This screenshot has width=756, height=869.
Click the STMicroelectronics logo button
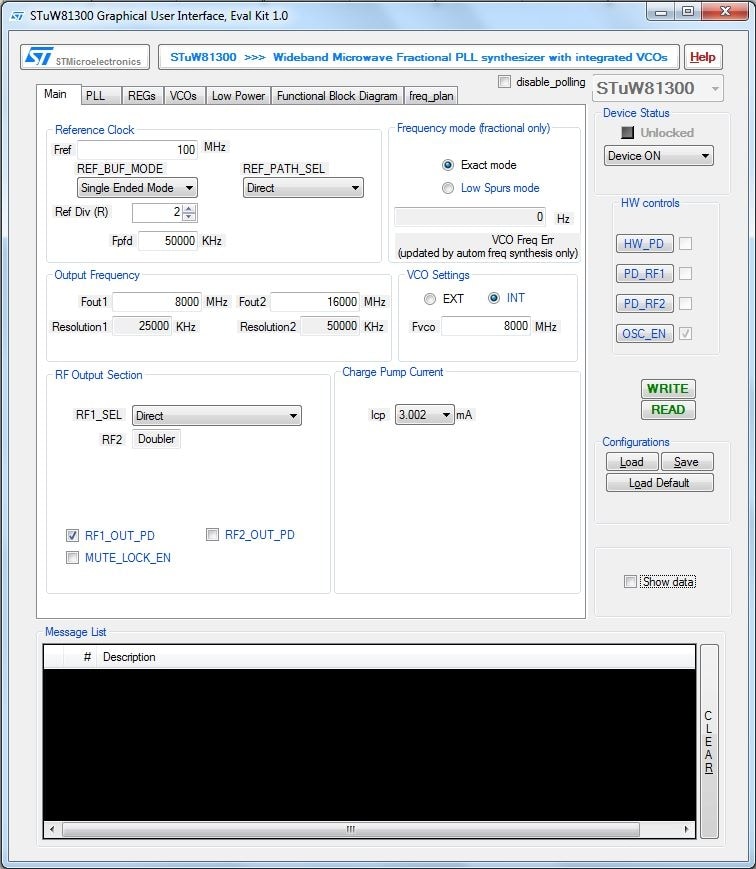pyautogui.click(x=85, y=58)
